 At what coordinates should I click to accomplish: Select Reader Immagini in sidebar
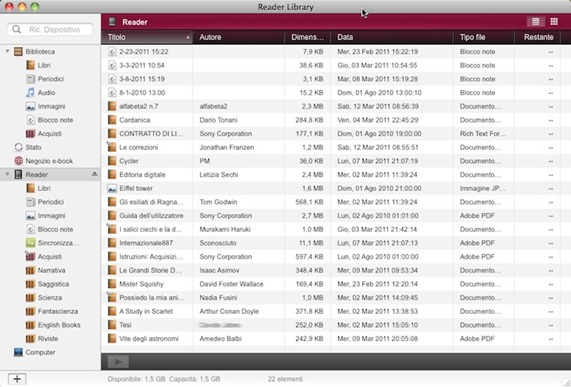51,216
